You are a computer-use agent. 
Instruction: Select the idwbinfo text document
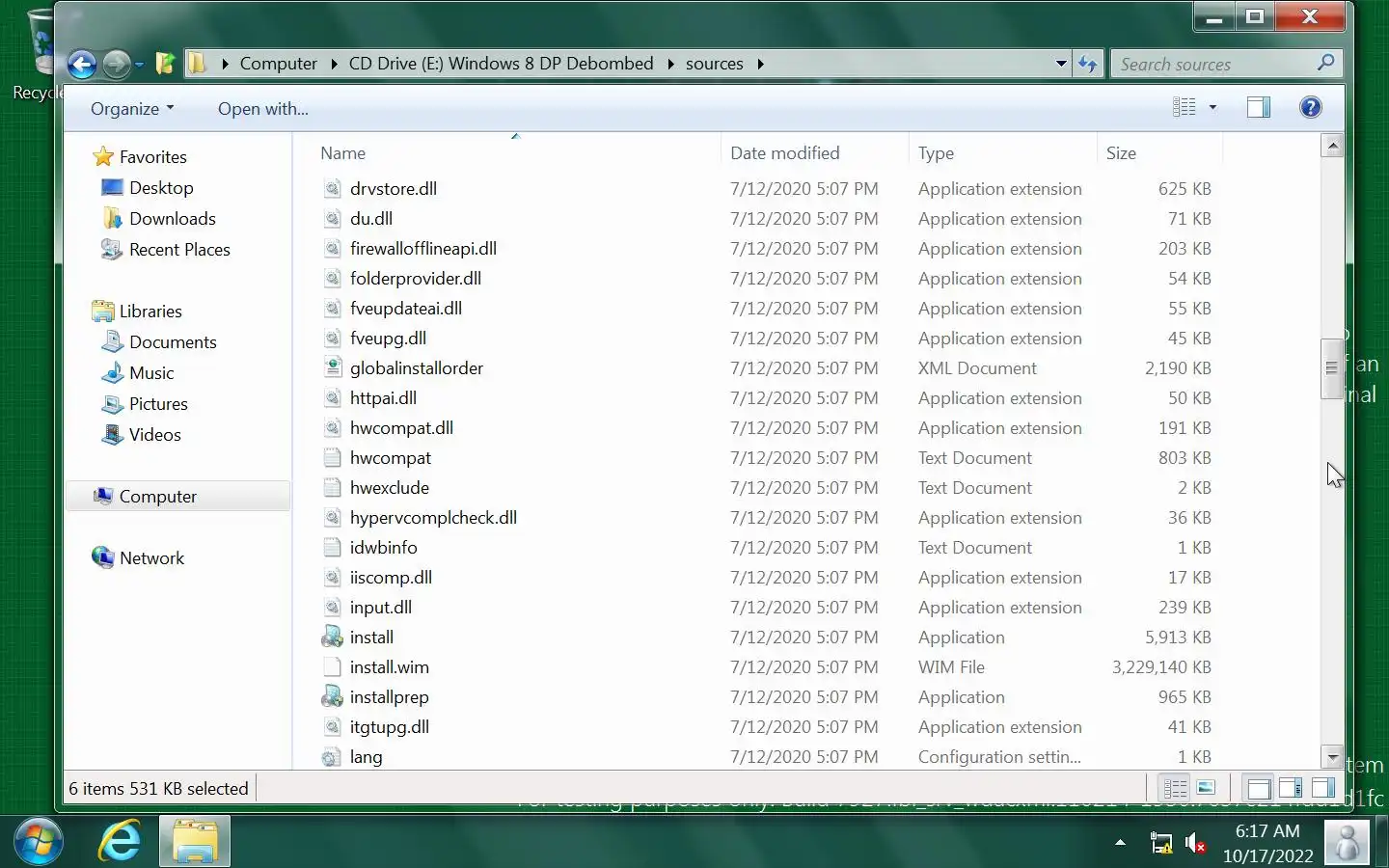click(x=383, y=547)
